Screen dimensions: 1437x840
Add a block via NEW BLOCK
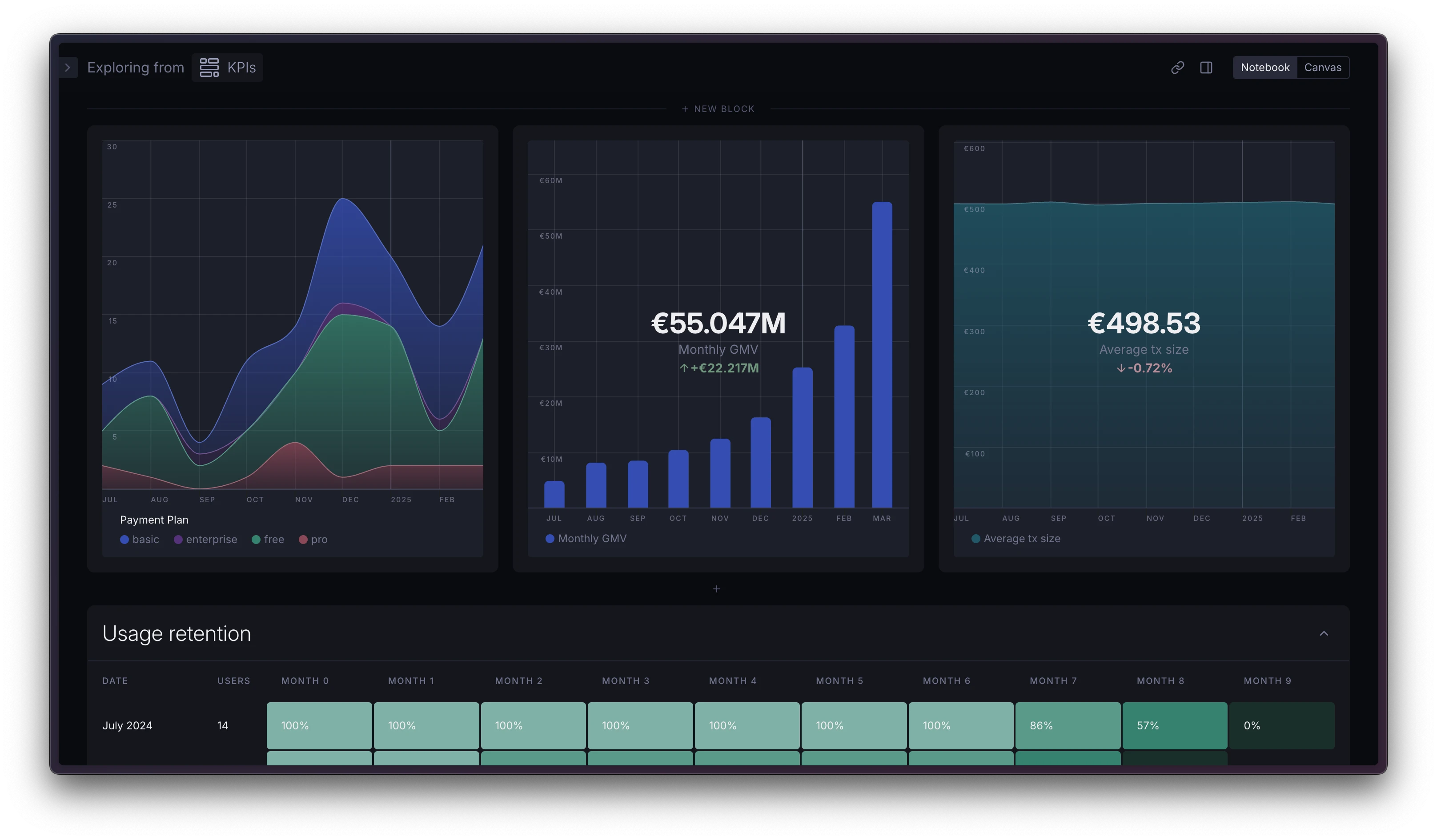point(718,109)
